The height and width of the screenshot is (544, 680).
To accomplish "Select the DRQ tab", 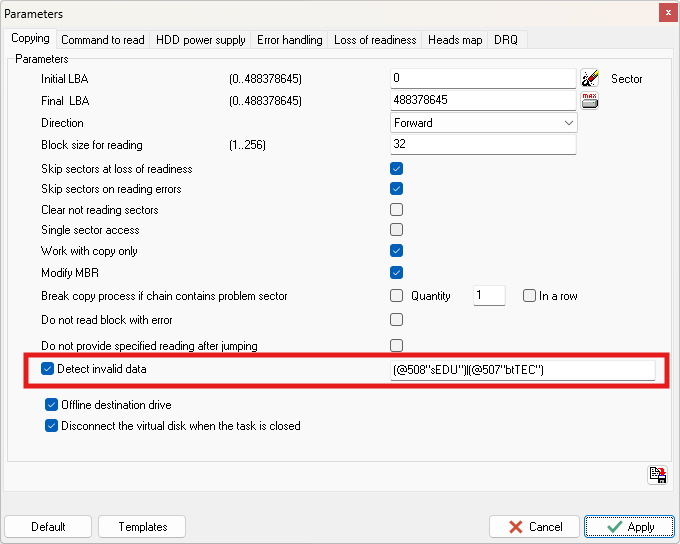I will [x=508, y=40].
